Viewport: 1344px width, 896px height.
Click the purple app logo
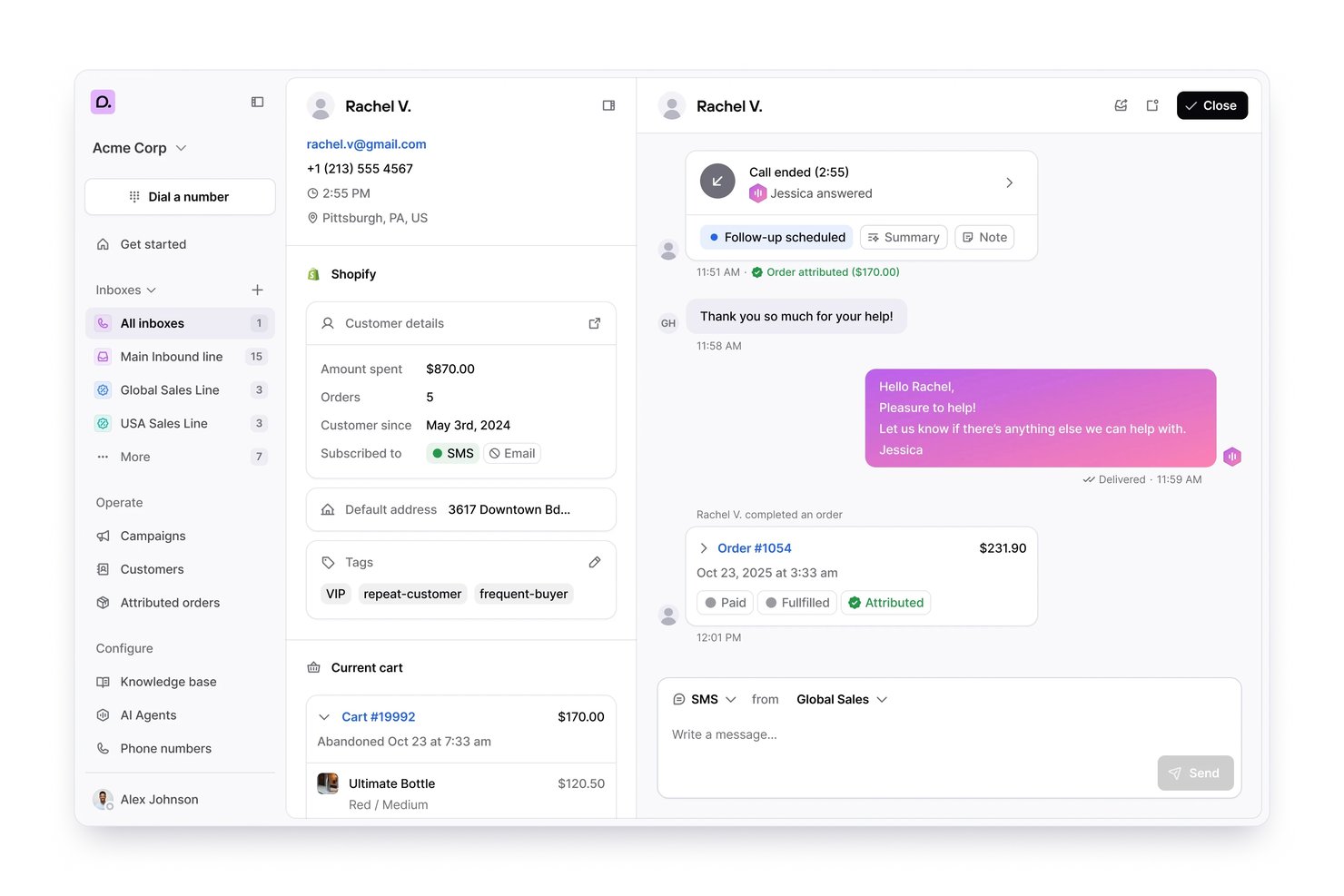103,102
